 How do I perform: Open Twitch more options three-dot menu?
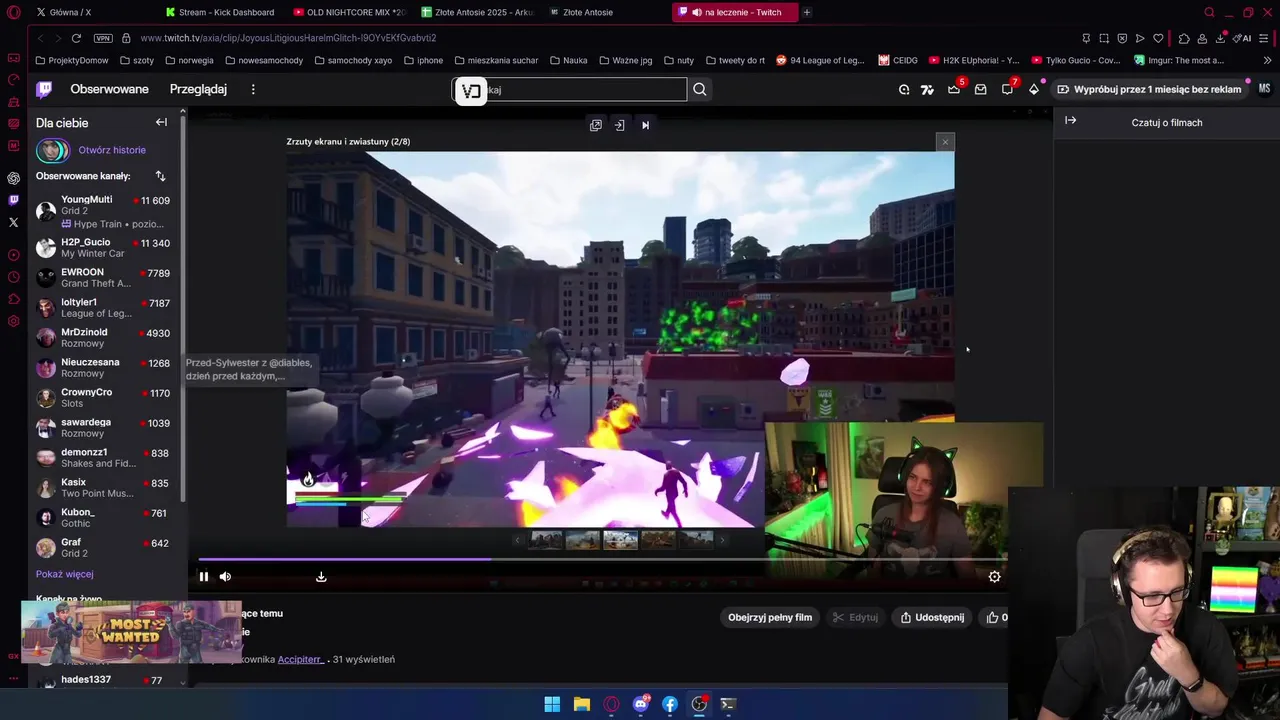point(253,89)
